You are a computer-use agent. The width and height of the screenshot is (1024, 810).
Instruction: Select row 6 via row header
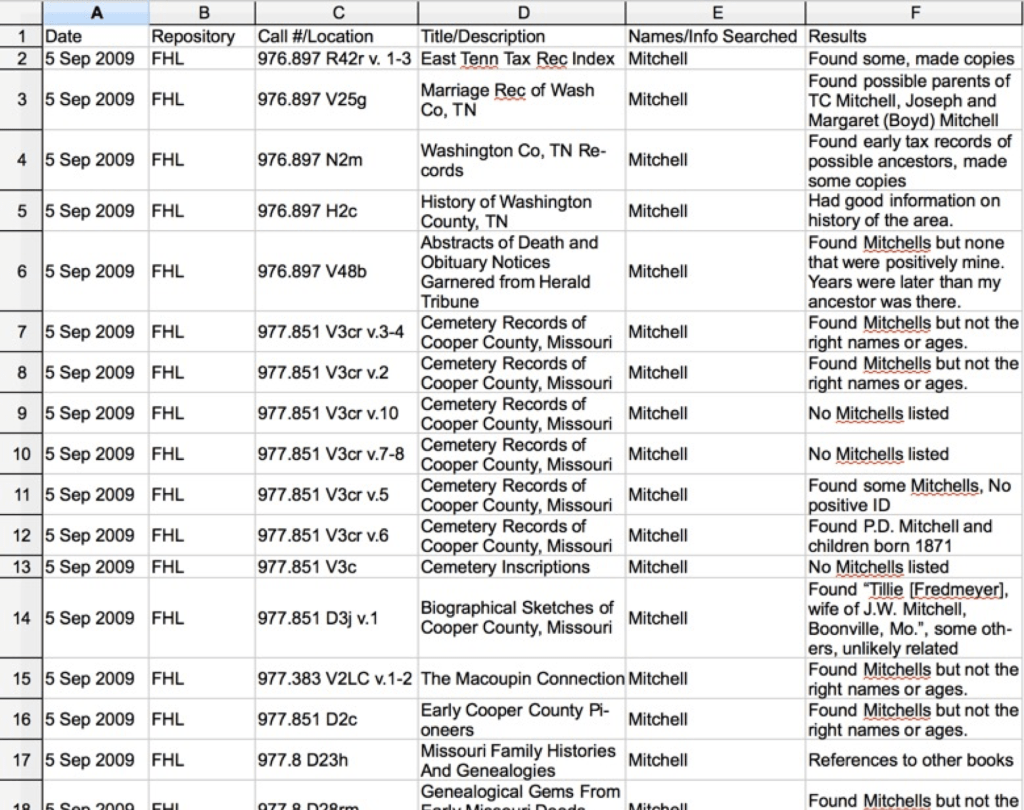21,271
